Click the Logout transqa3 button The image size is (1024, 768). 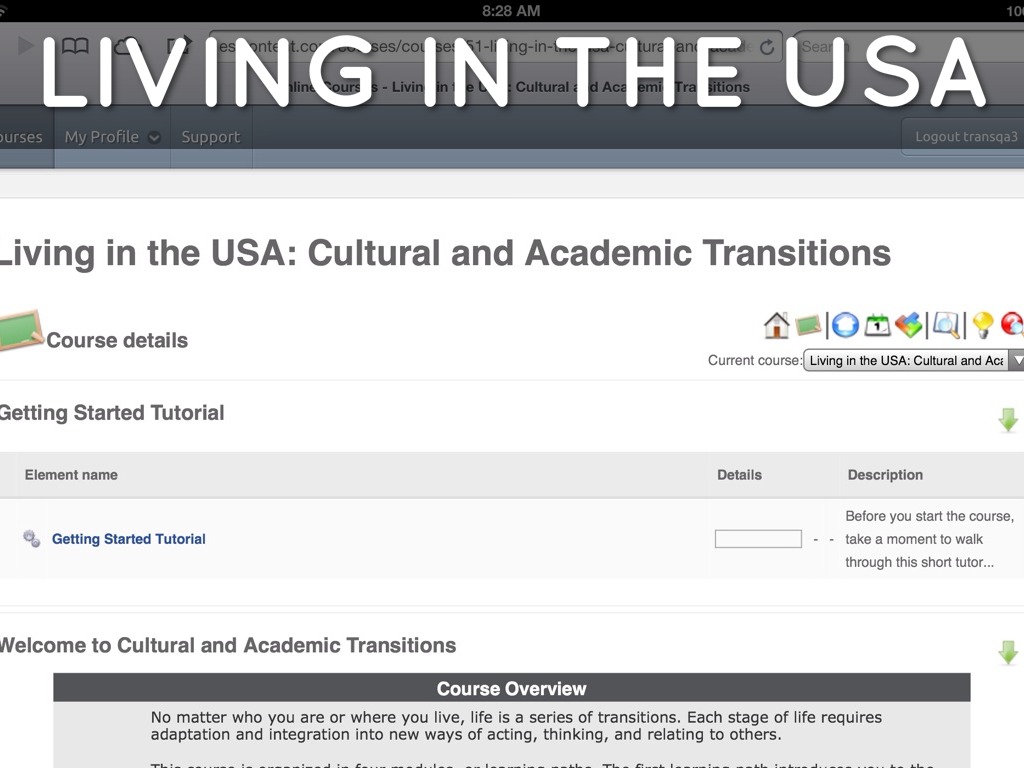(965, 137)
